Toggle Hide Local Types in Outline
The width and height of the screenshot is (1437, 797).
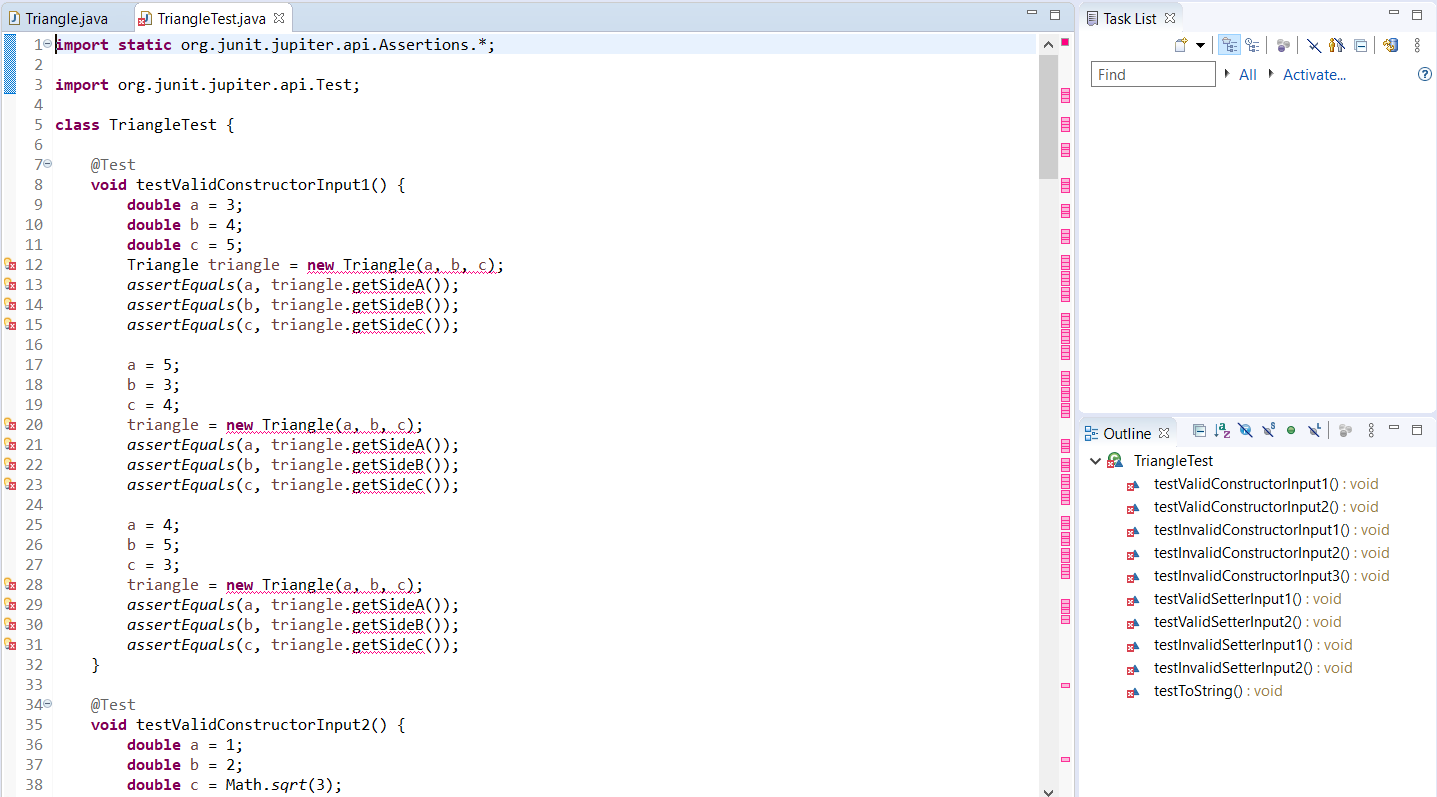(x=1316, y=430)
